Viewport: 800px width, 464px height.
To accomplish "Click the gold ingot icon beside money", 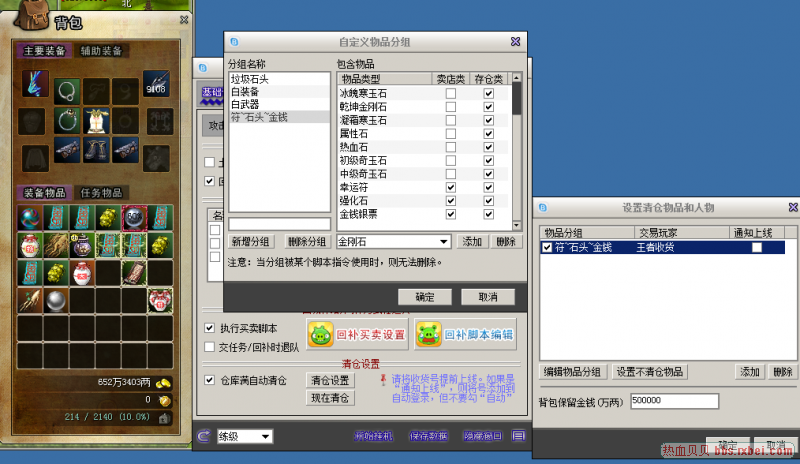I will (x=166, y=383).
